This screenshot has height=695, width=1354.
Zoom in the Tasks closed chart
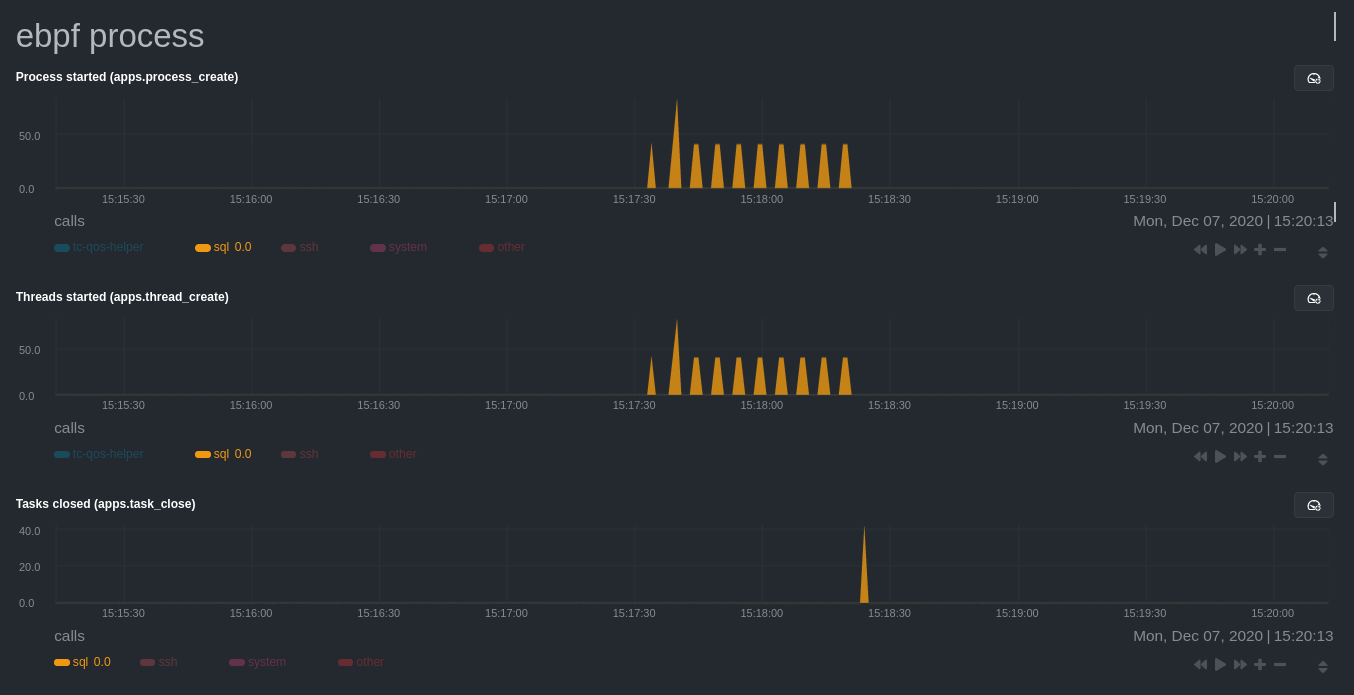pos(1260,664)
